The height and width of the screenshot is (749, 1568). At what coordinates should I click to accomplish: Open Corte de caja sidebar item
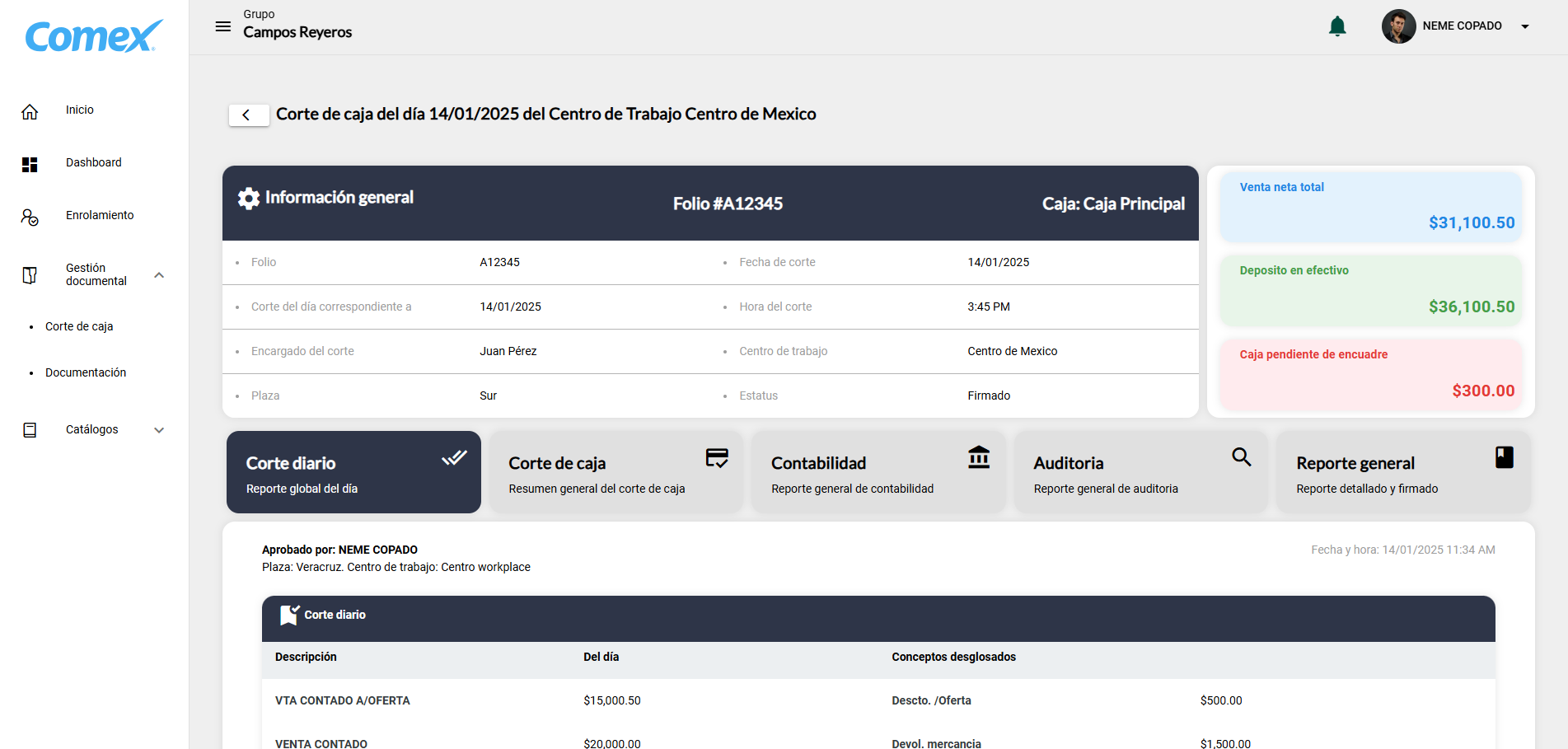79,326
